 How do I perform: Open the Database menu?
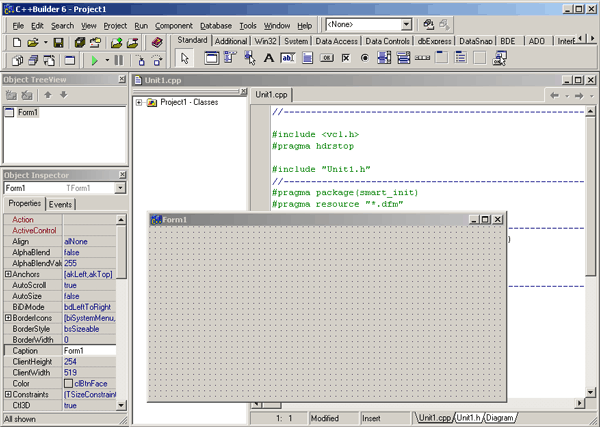(216, 26)
